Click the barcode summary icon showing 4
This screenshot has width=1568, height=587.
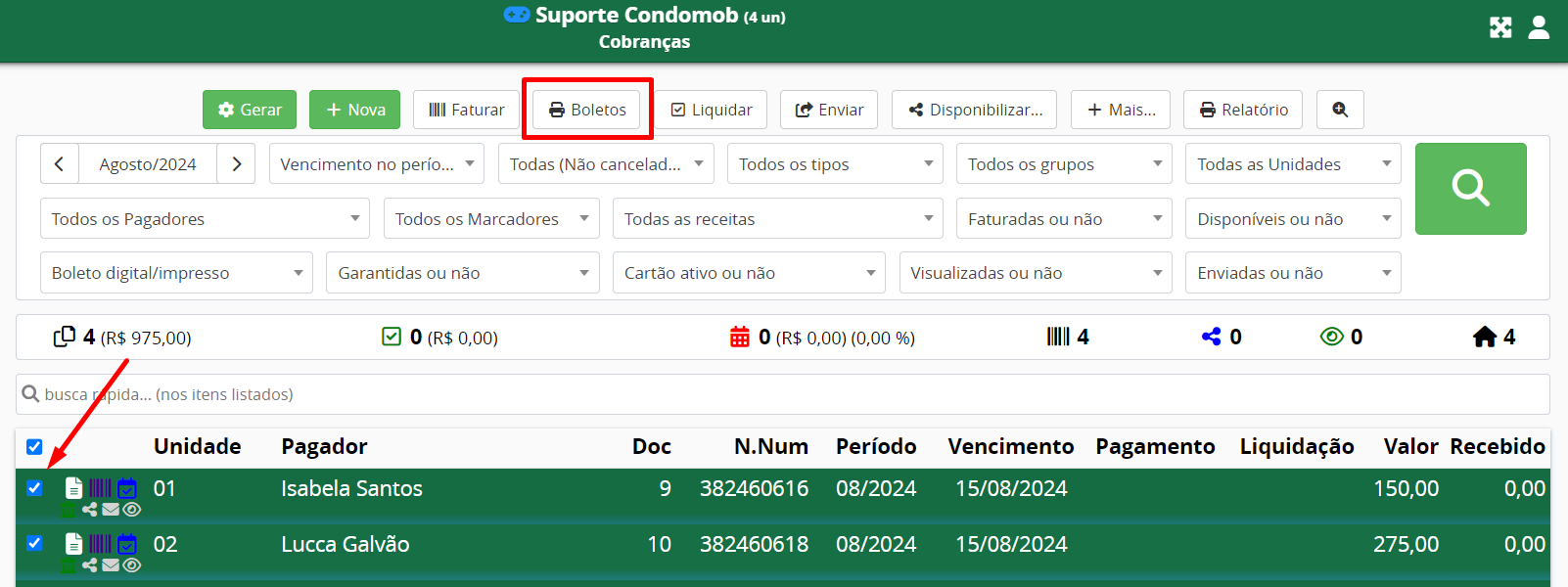(1058, 337)
